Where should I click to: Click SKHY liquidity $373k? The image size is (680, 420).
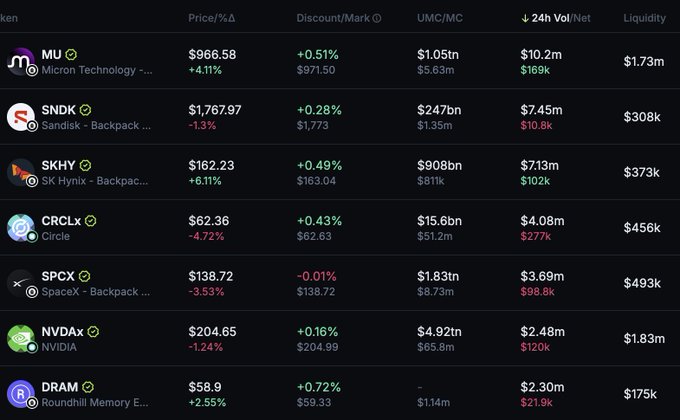[x=642, y=173]
